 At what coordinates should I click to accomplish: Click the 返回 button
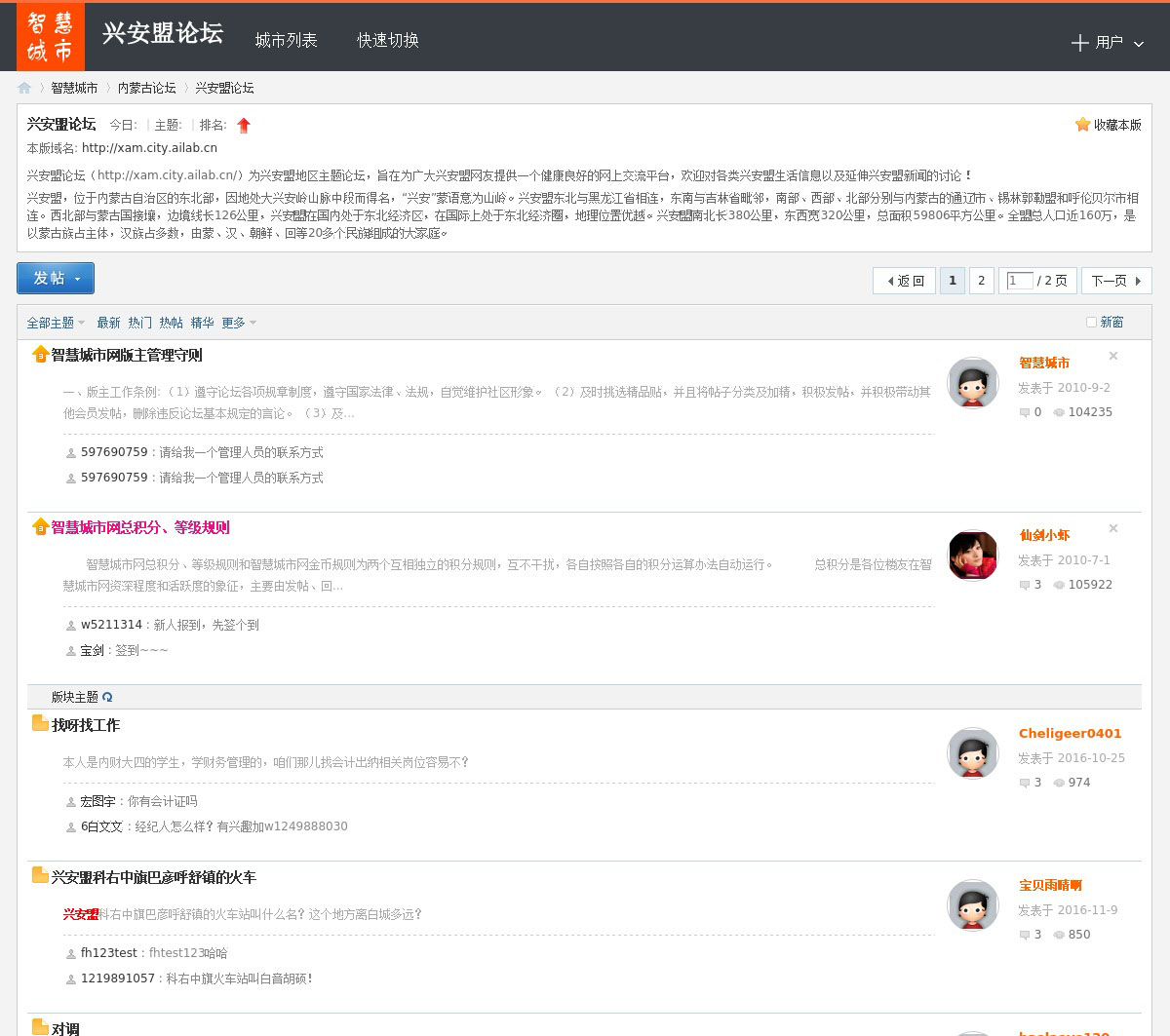(x=905, y=281)
